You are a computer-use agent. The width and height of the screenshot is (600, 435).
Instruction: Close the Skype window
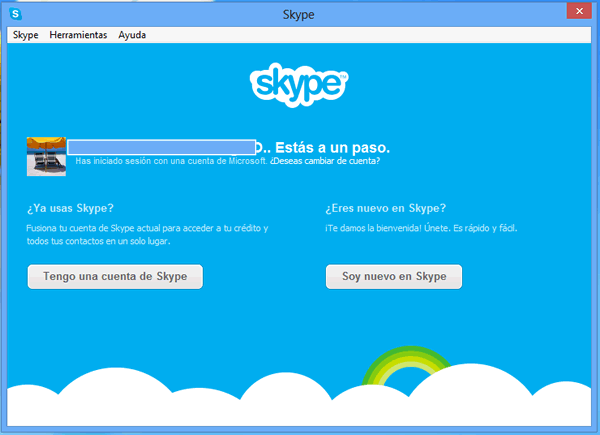tap(579, 11)
